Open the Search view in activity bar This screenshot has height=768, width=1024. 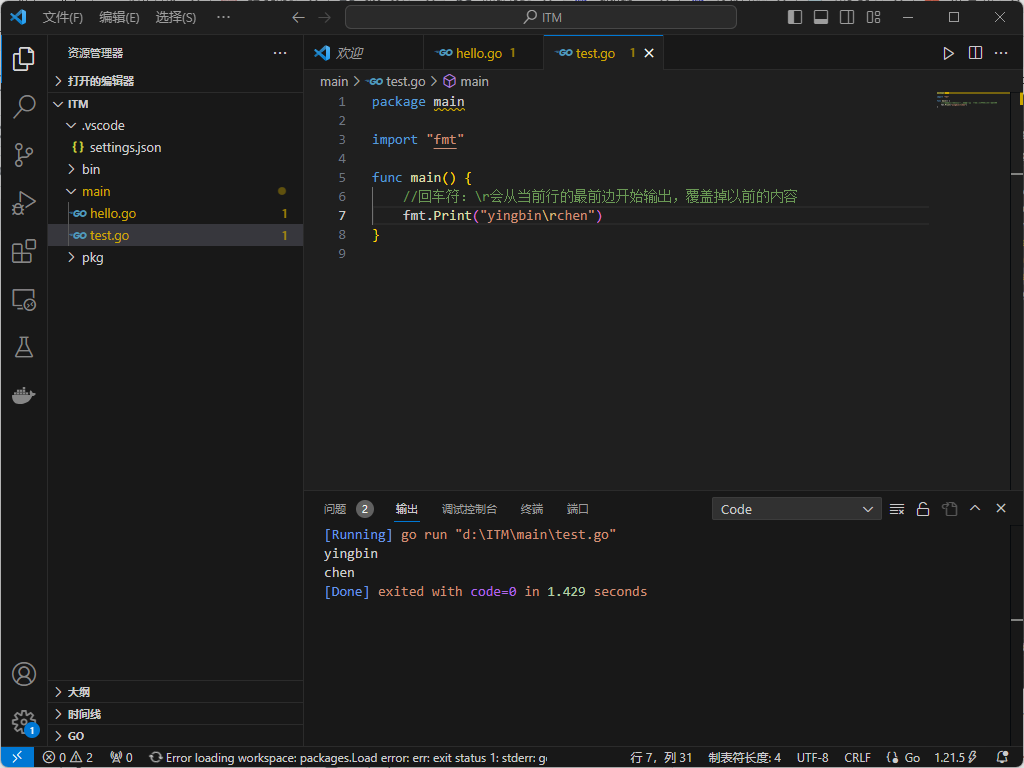24,107
